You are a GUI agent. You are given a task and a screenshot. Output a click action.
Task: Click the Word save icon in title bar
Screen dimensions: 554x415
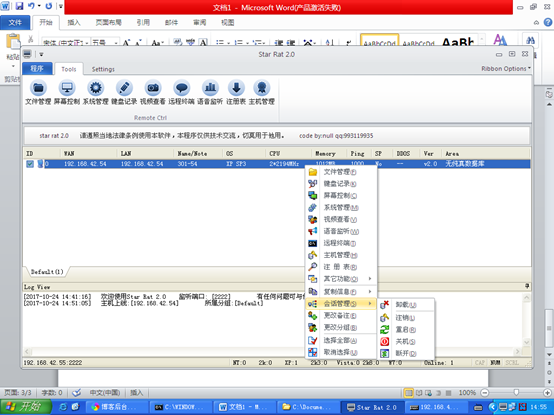tap(19, 6)
